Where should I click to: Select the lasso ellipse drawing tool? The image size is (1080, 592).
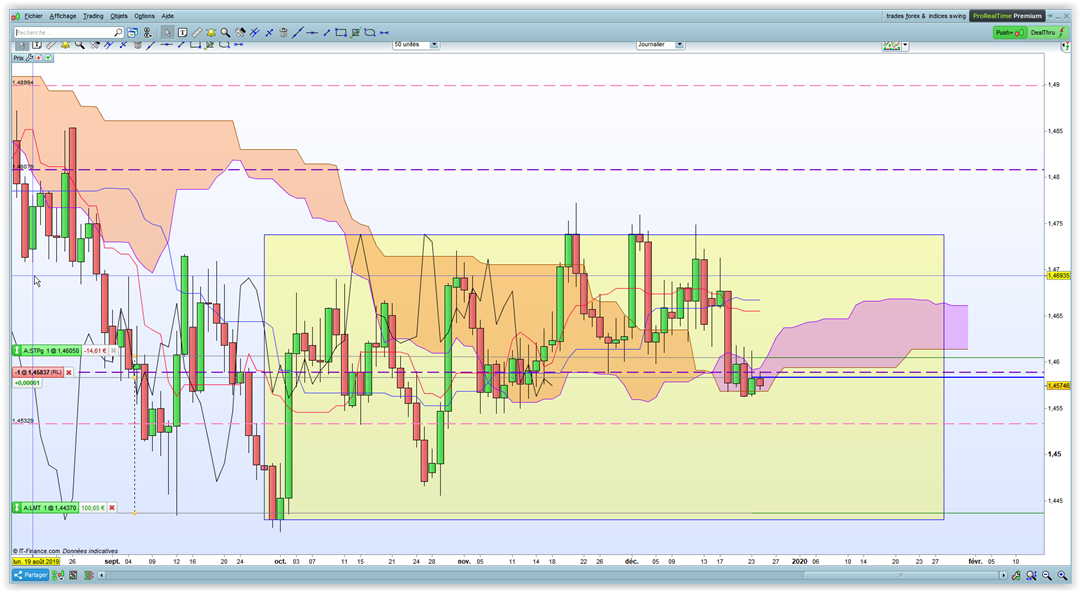pyautogui.click(x=370, y=32)
